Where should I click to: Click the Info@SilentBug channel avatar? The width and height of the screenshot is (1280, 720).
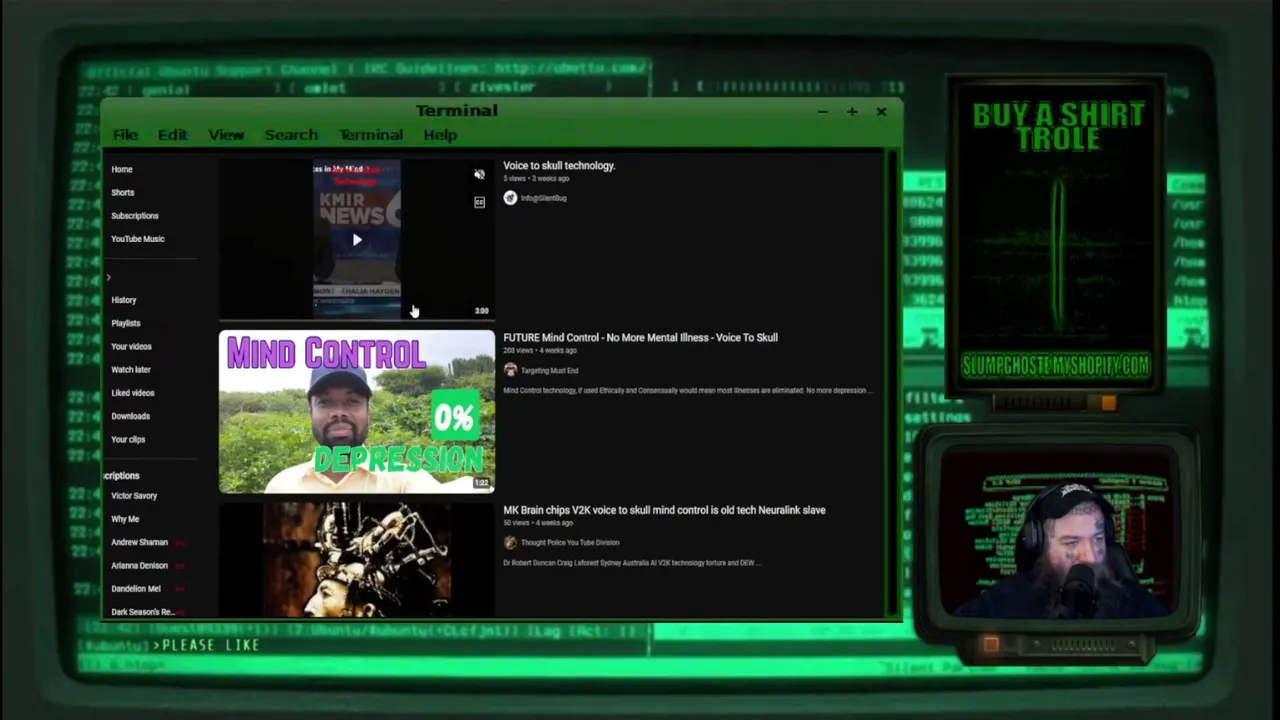510,198
